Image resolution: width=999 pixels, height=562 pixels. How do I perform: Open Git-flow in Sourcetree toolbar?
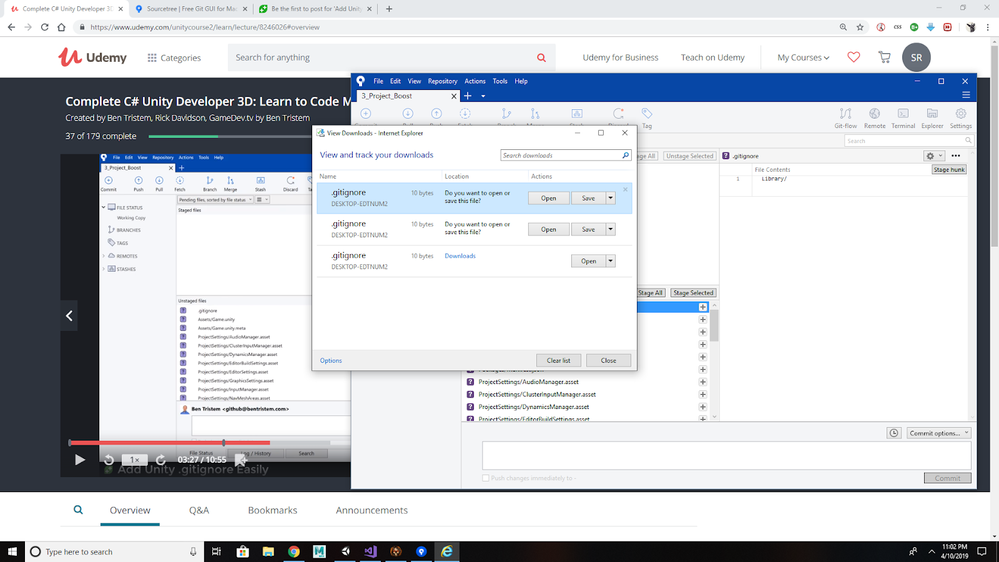[845, 118]
